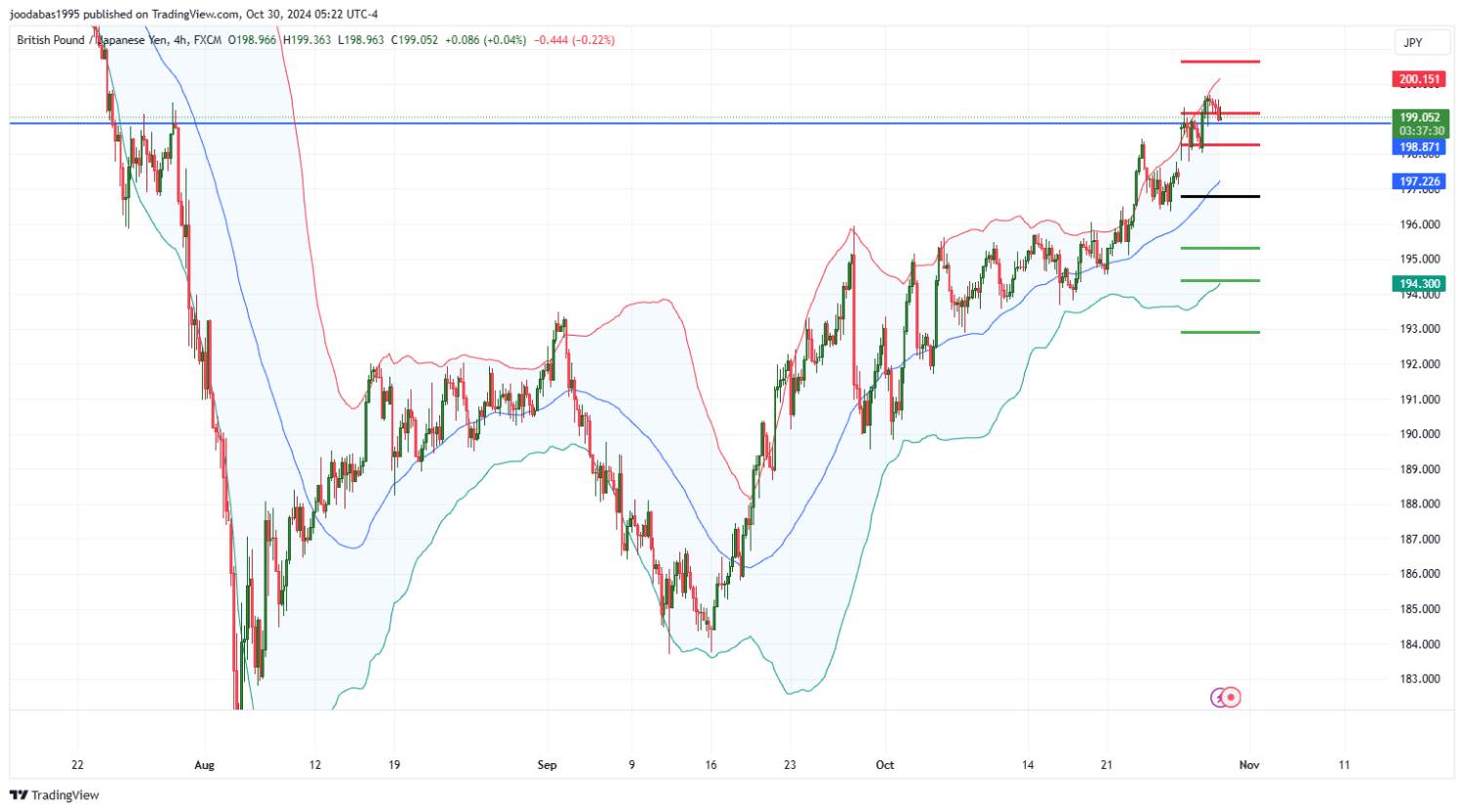
Task: Click the 11 date label on time axis
Action: pyautogui.click(x=1344, y=765)
